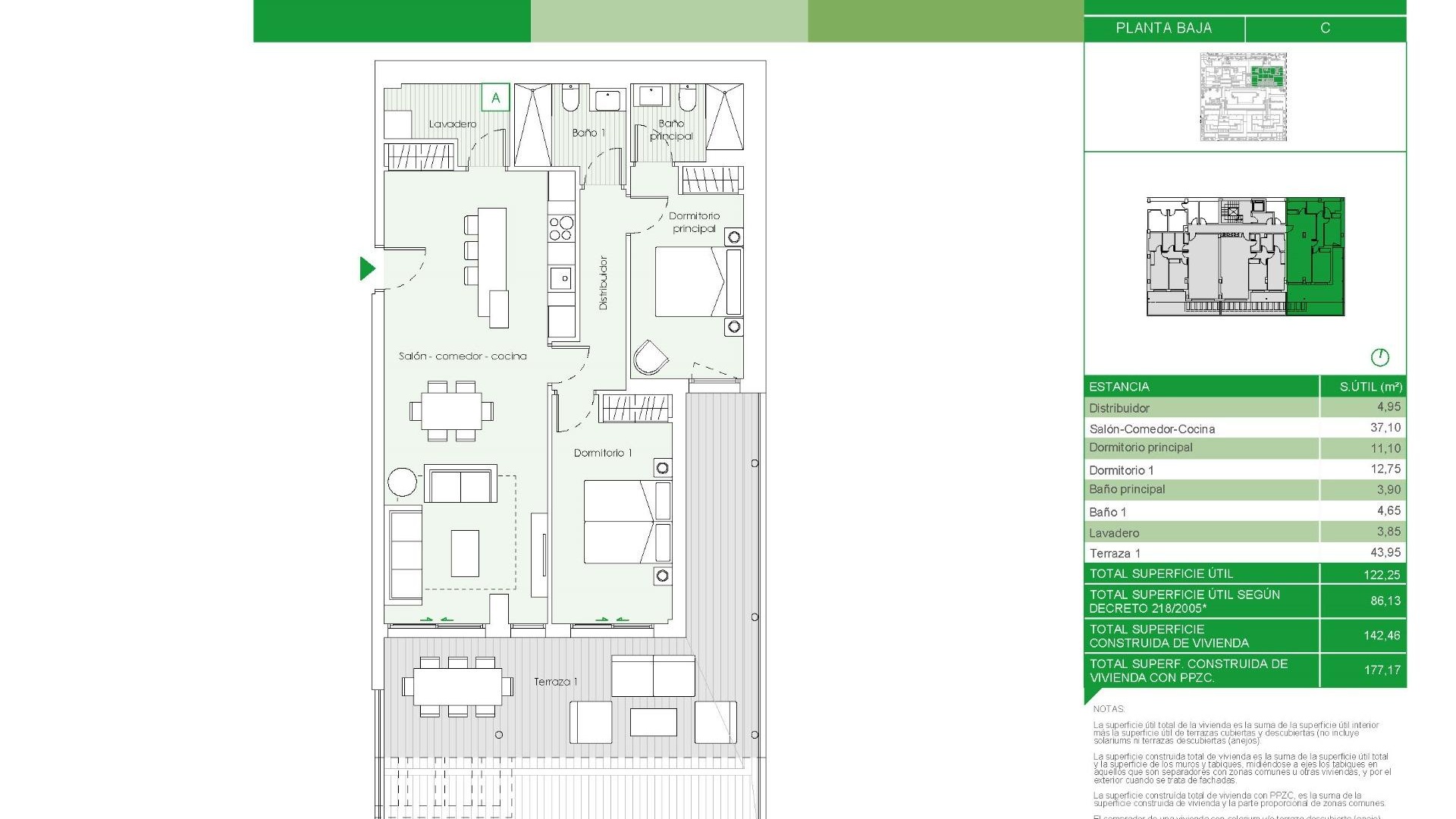Click the green entrance arrow marker
This screenshot has width=1456, height=819.
[x=367, y=268]
